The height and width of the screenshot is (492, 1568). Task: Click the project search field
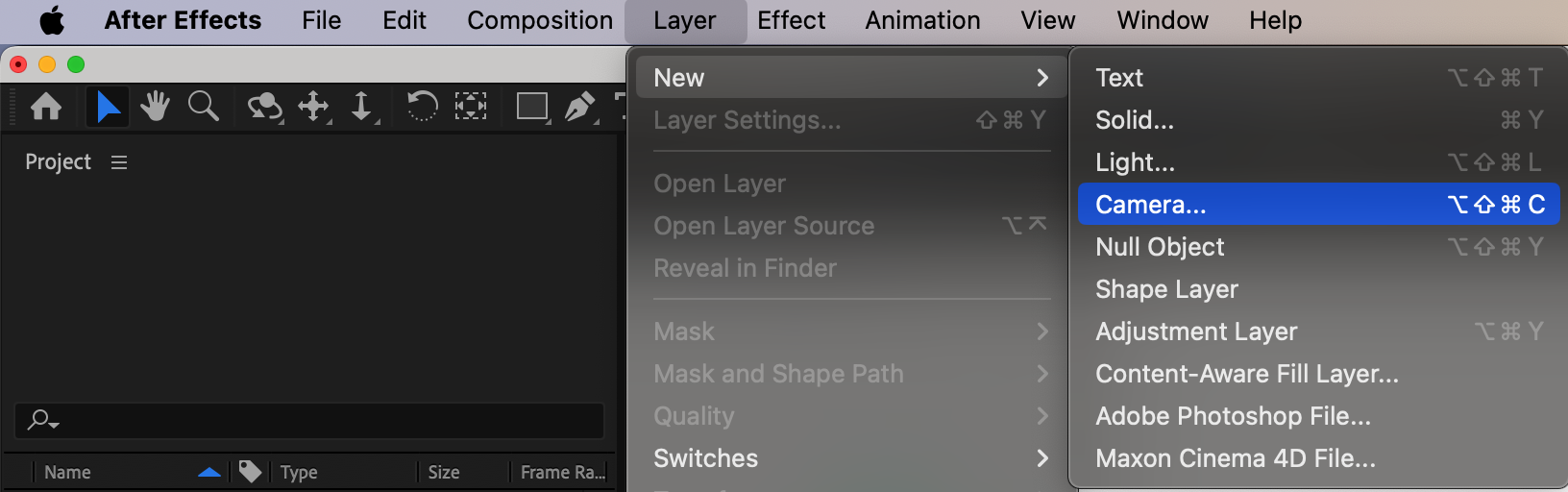[x=309, y=421]
